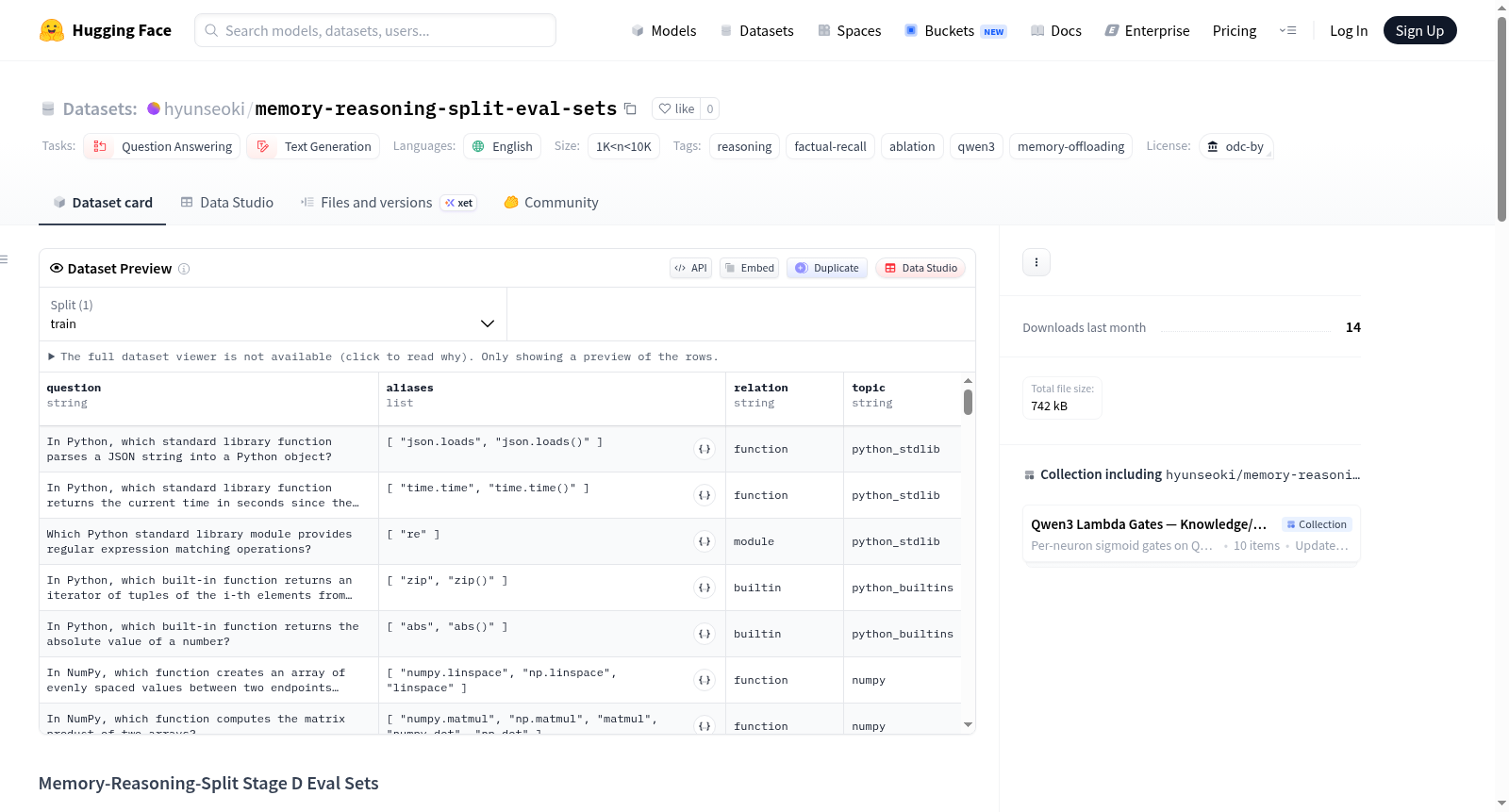Select the Question Answering task tag
The image size is (1509, 812).
[162, 146]
